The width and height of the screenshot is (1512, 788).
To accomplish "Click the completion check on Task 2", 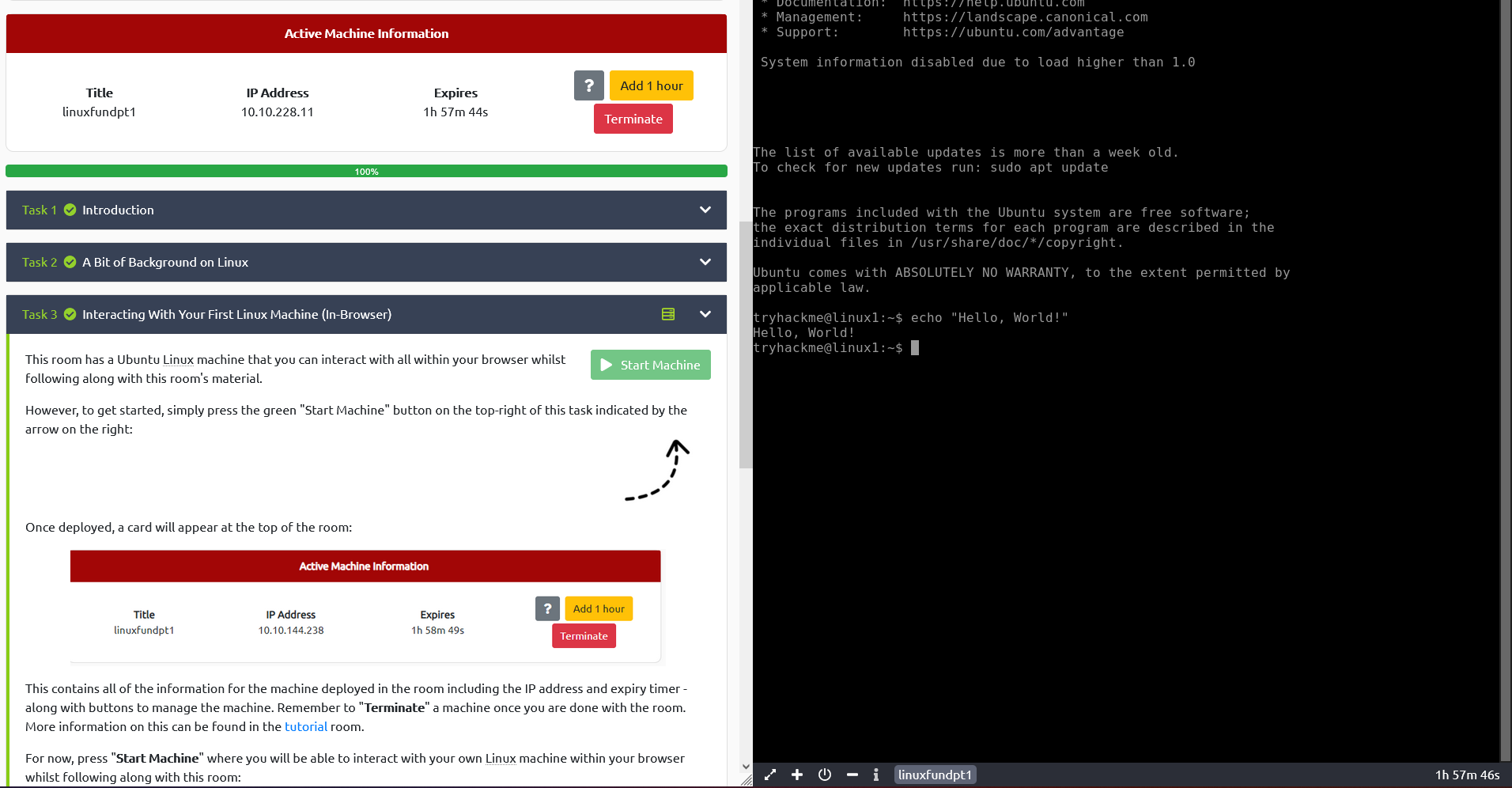I will [x=70, y=262].
